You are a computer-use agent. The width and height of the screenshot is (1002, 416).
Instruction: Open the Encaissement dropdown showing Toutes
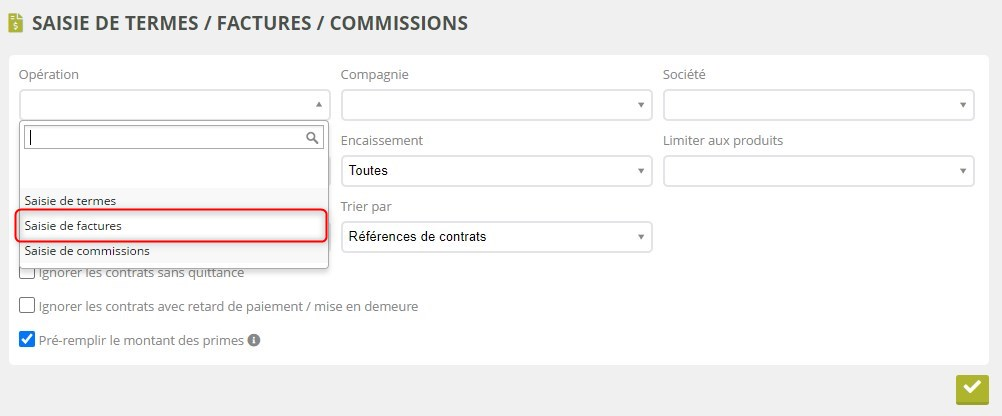496,170
